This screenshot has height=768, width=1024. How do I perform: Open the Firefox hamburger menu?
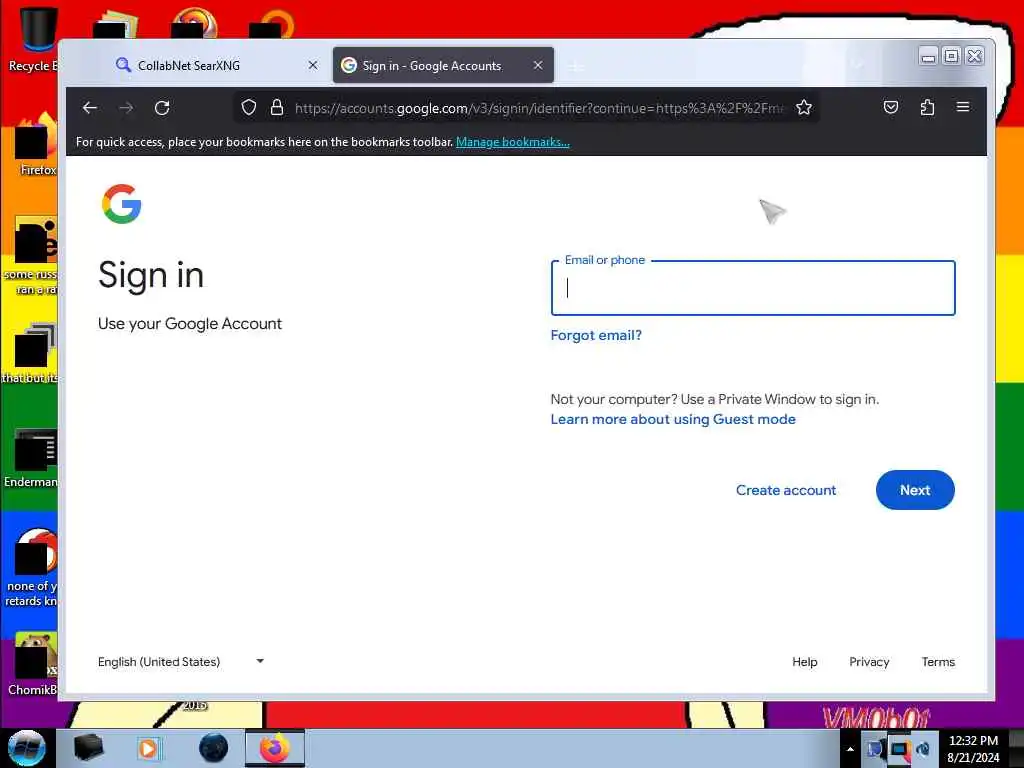[x=963, y=107]
